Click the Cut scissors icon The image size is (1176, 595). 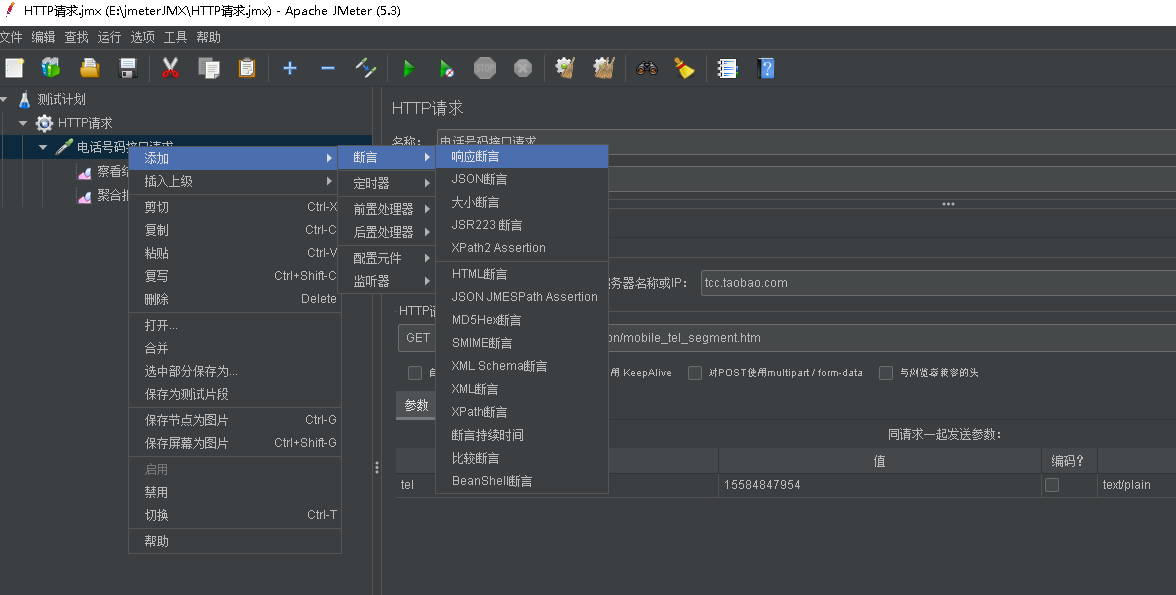tap(170, 68)
